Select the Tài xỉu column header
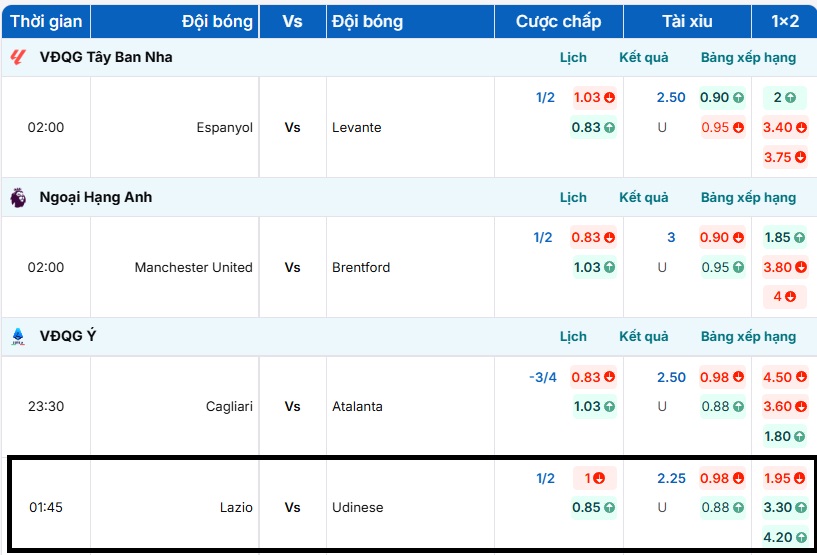 (x=687, y=21)
